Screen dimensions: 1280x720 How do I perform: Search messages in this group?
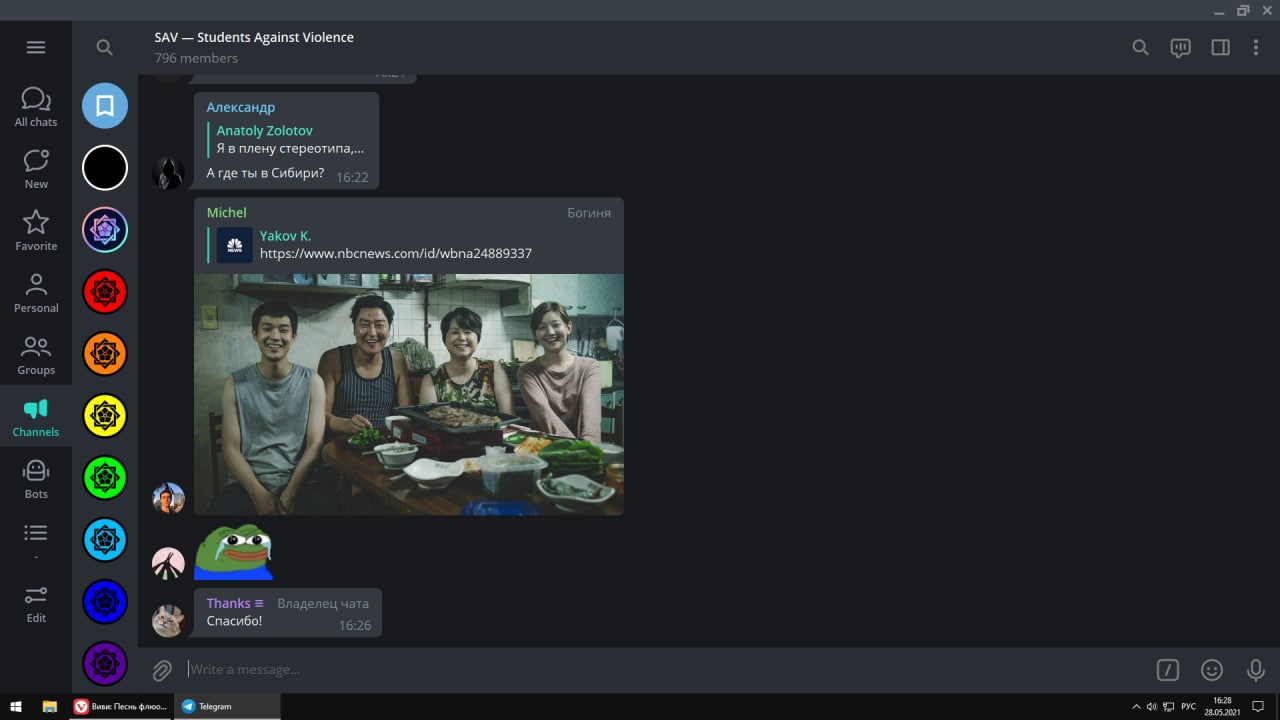click(x=1140, y=47)
